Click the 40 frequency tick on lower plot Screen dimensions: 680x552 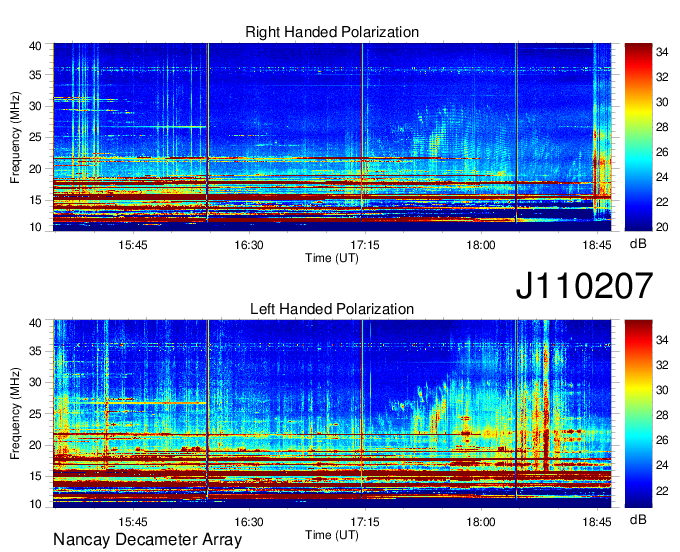35,323
